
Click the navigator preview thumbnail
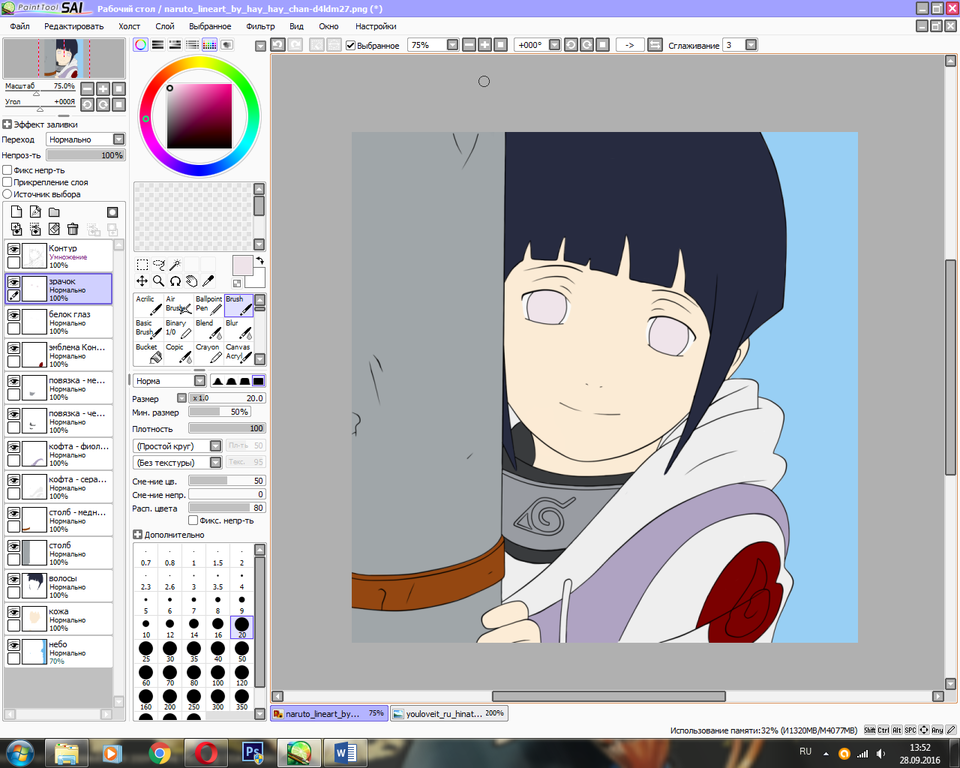[64, 59]
